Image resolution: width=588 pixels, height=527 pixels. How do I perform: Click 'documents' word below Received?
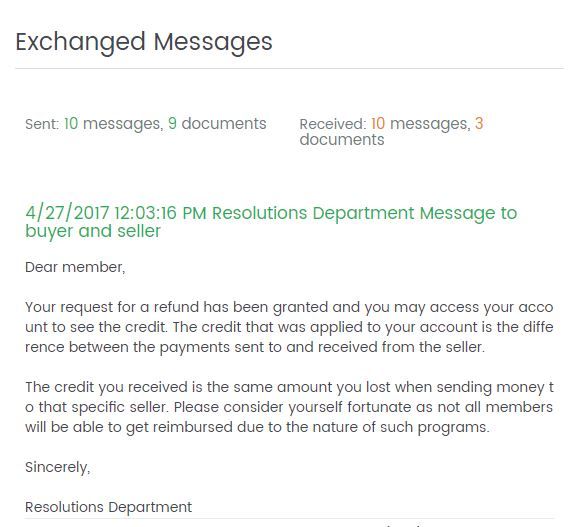342,140
